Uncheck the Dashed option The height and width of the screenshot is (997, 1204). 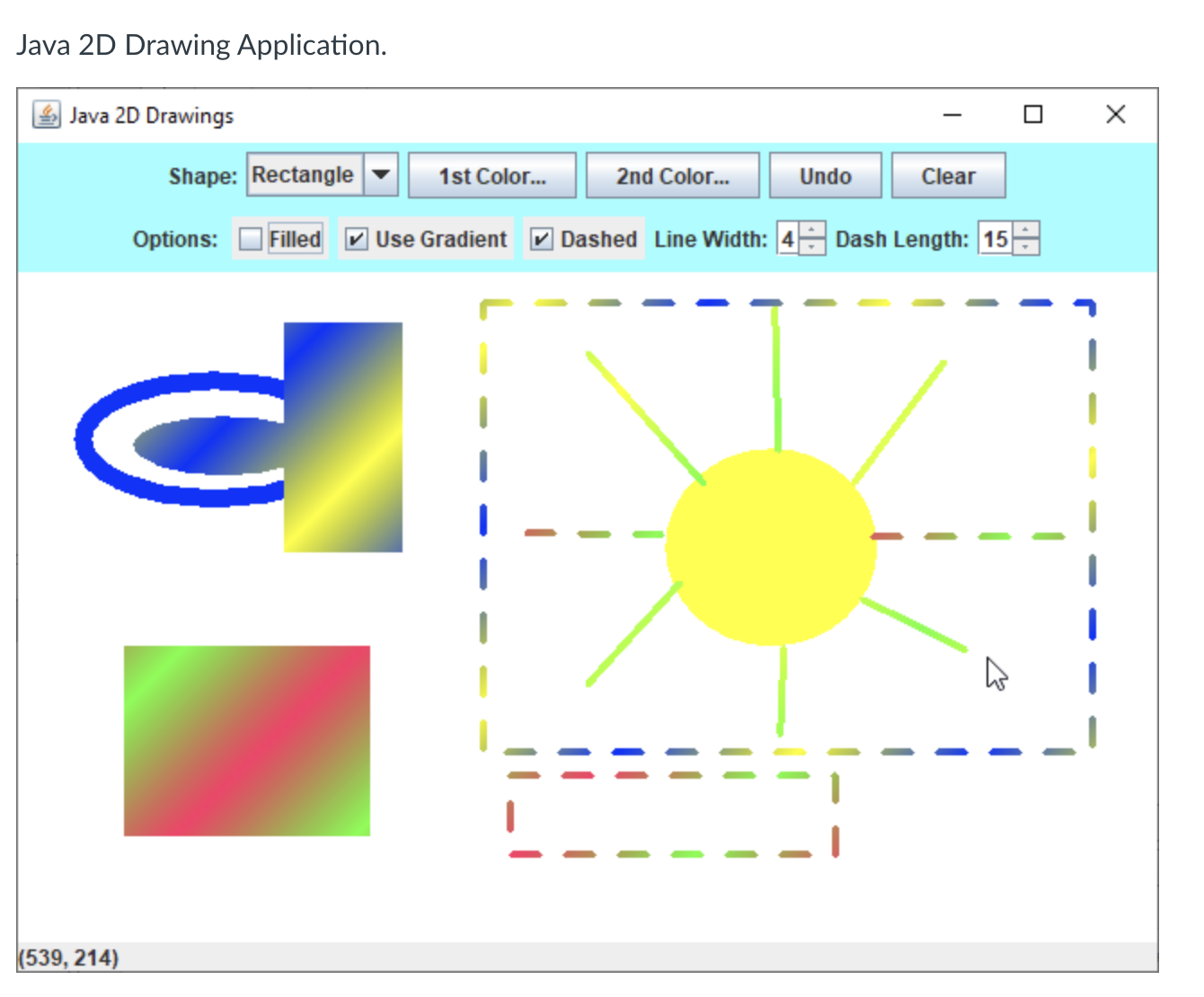[x=541, y=239]
